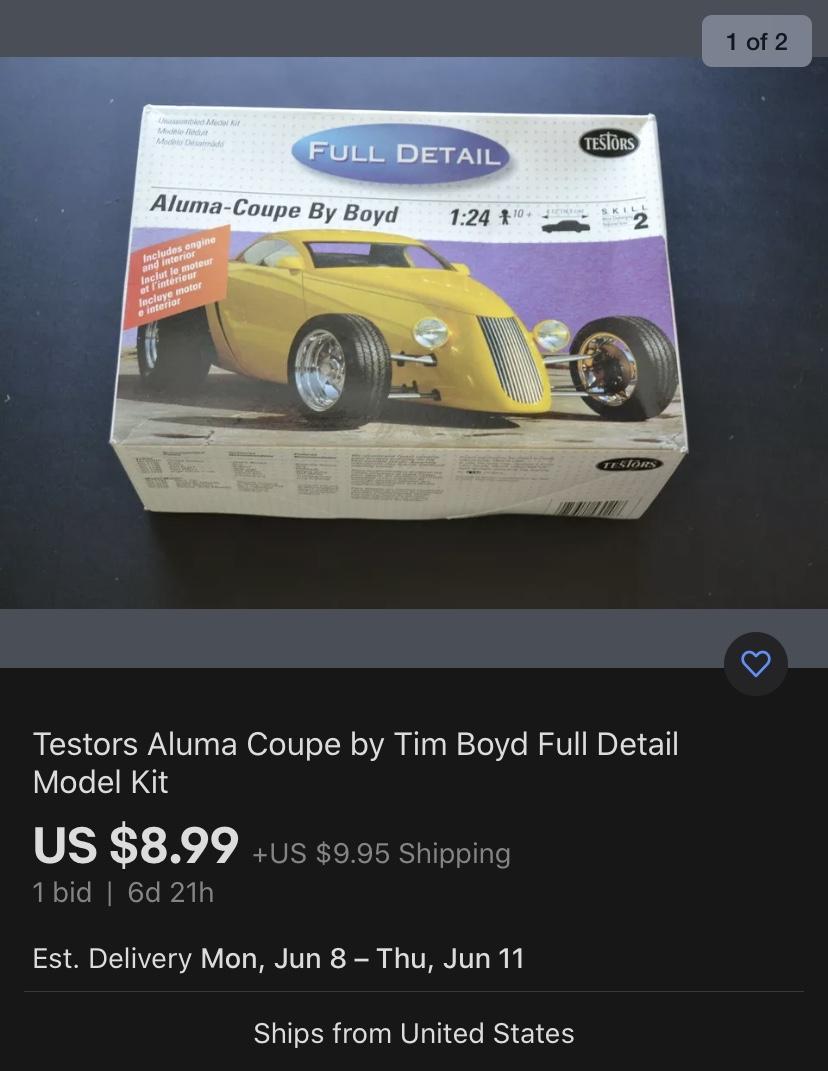View the +US $9.95 Shipping details
Screen dimensions: 828x1071
(381, 854)
